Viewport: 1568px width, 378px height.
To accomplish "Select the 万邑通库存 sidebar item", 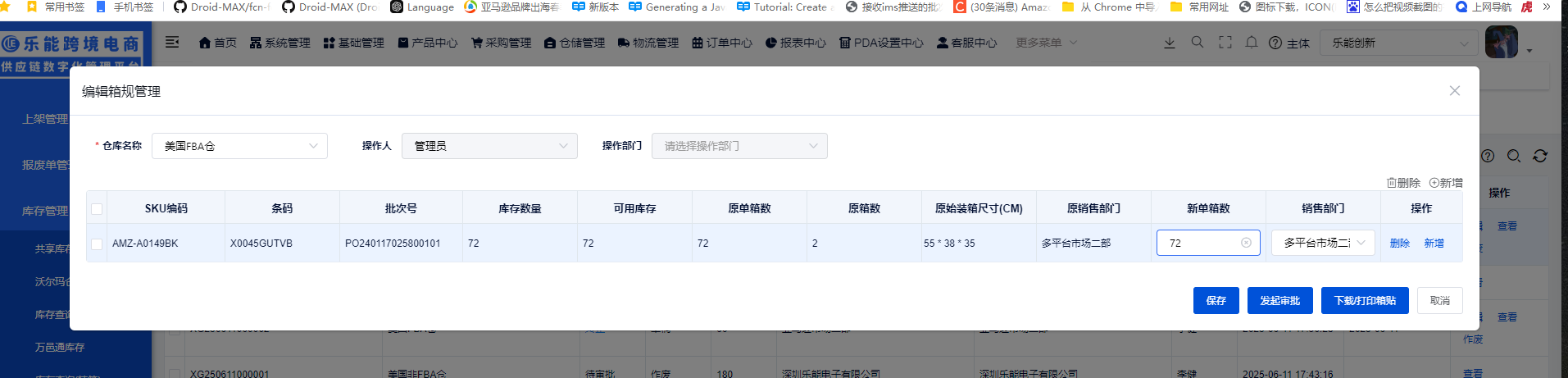I will tap(60, 348).
